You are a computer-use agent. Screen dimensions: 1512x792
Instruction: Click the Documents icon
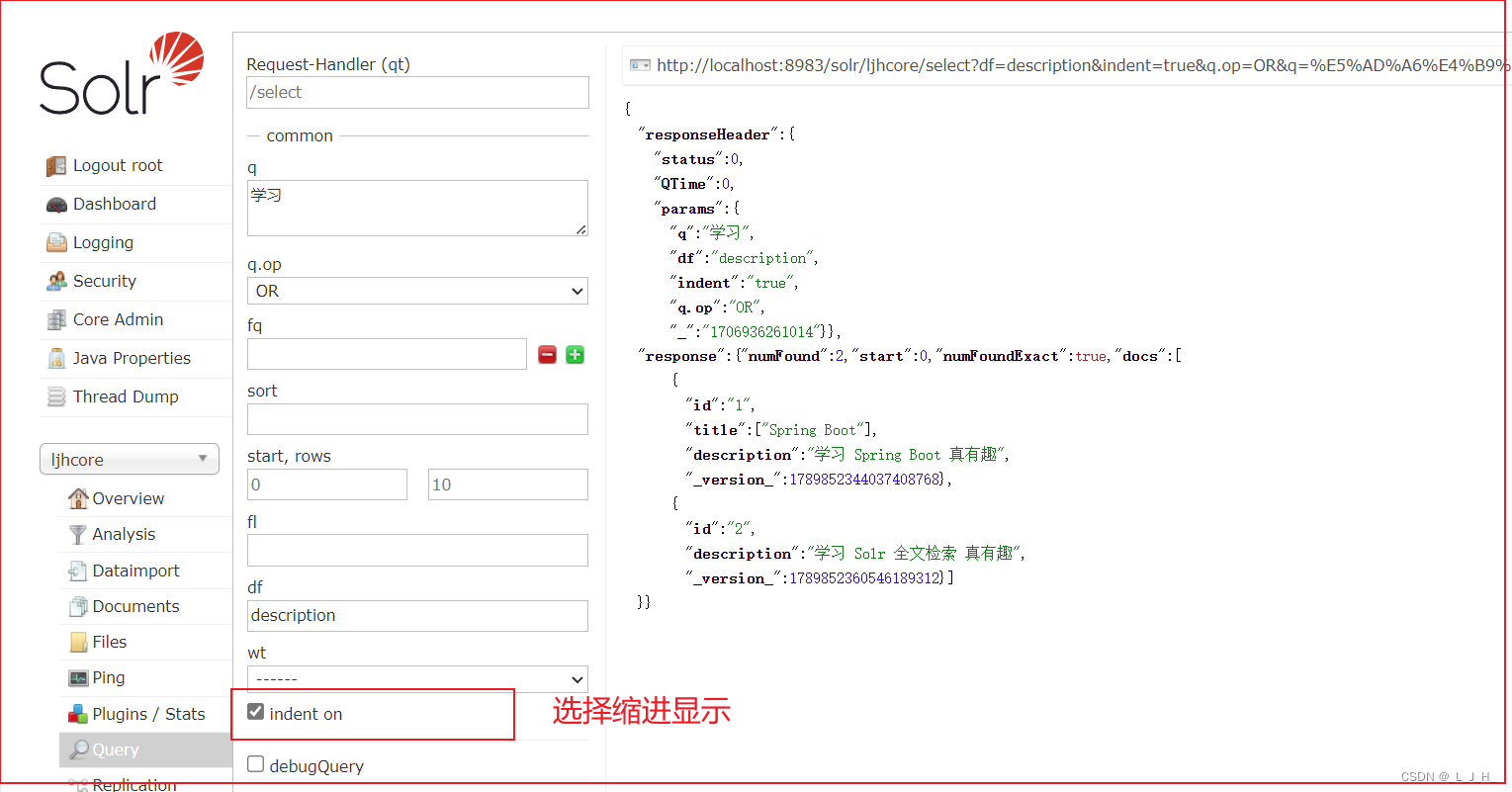[78, 606]
